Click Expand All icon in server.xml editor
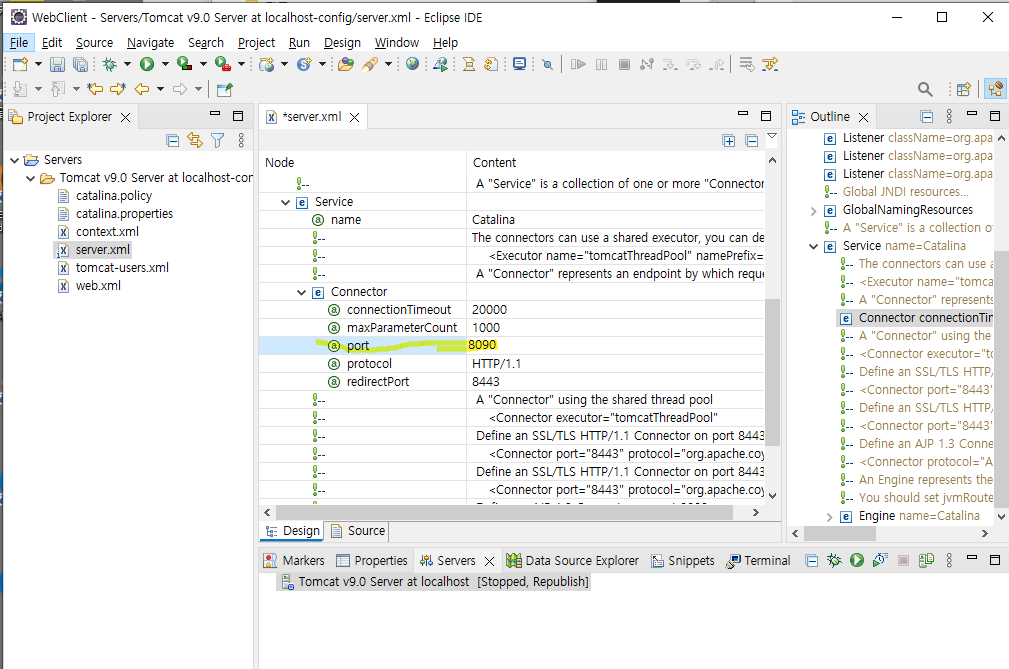This screenshot has width=1009, height=669. click(728, 141)
